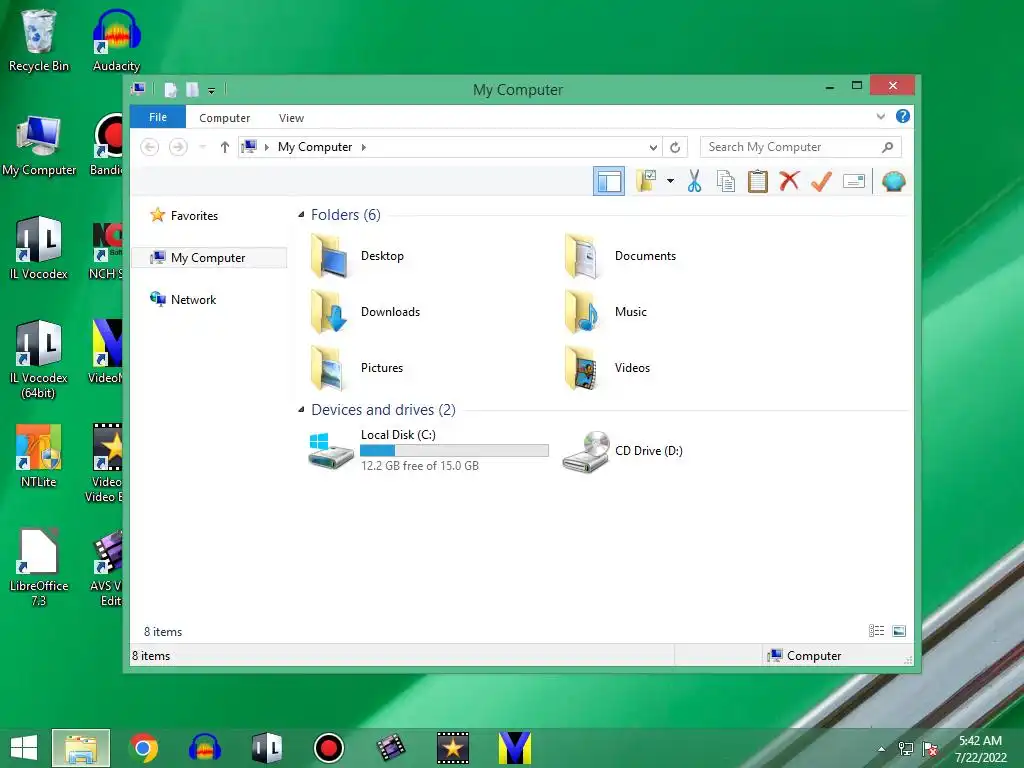Collapse the Folders (6) group
Image resolution: width=1024 pixels, height=768 pixels.
pos(301,215)
